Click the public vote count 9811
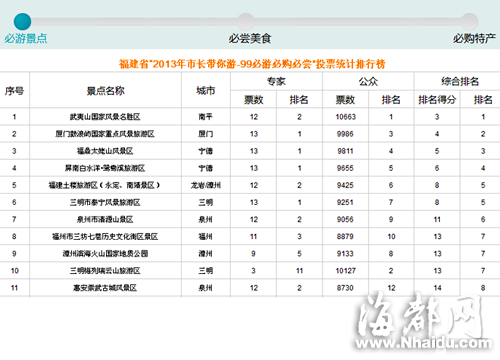Image resolution: width=500 pixels, height=360 pixels. click(345, 151)
